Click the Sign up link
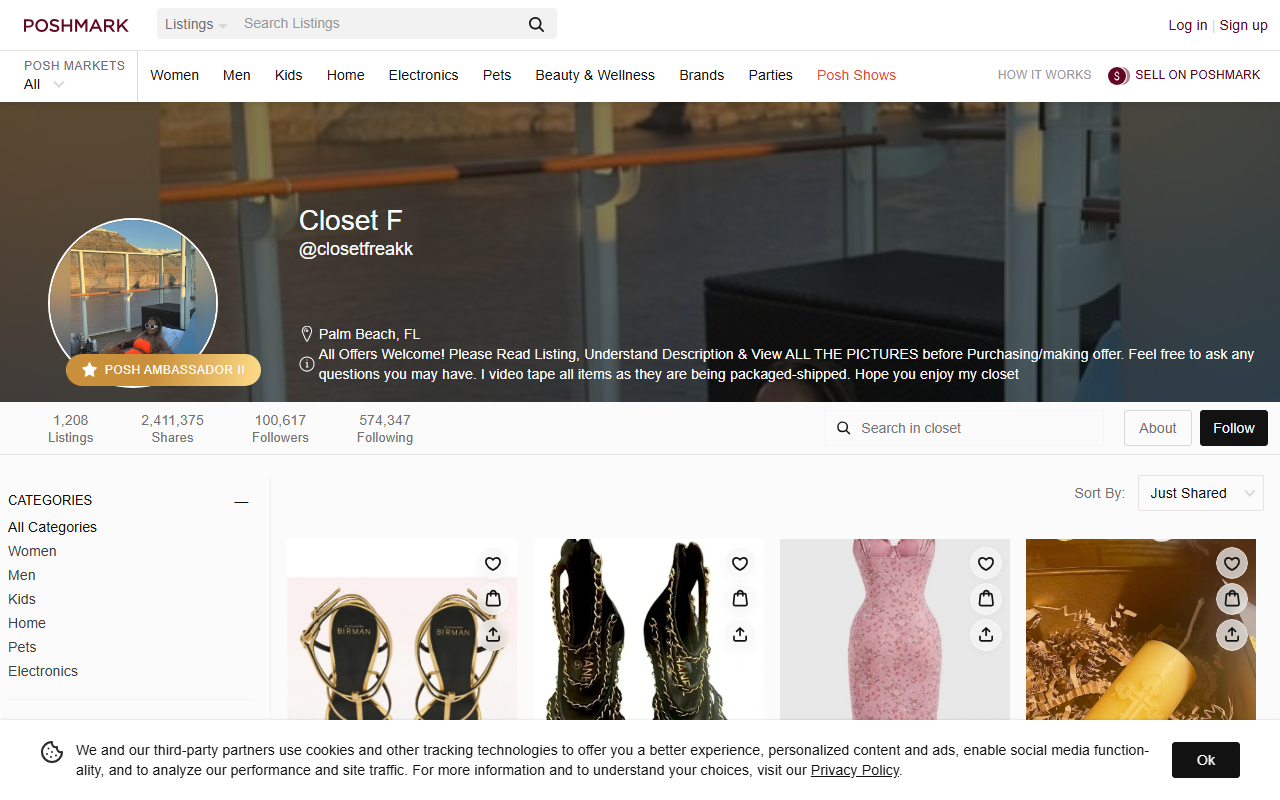Screen dimensions: 1280x800 tap(1244, 25)
